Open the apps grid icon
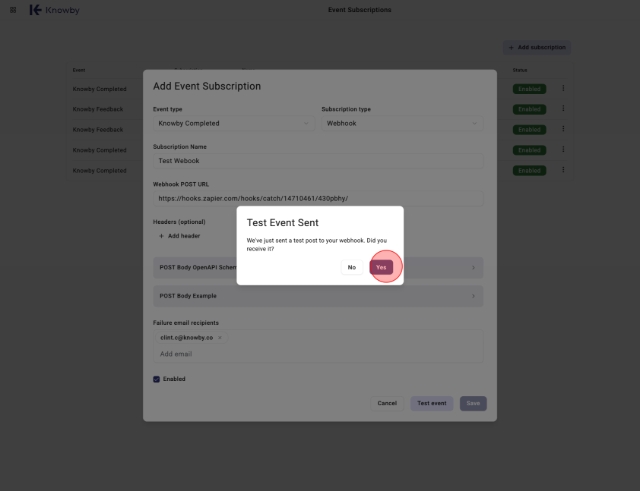 click(13, 10)
